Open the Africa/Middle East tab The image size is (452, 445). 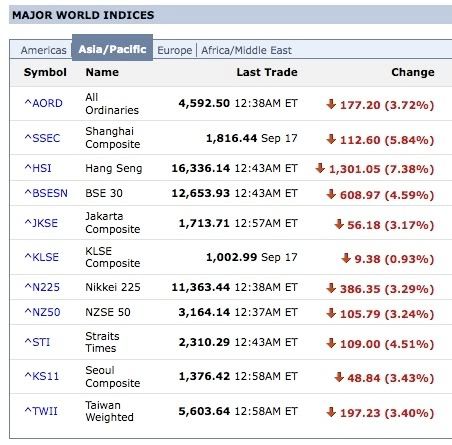246,50
